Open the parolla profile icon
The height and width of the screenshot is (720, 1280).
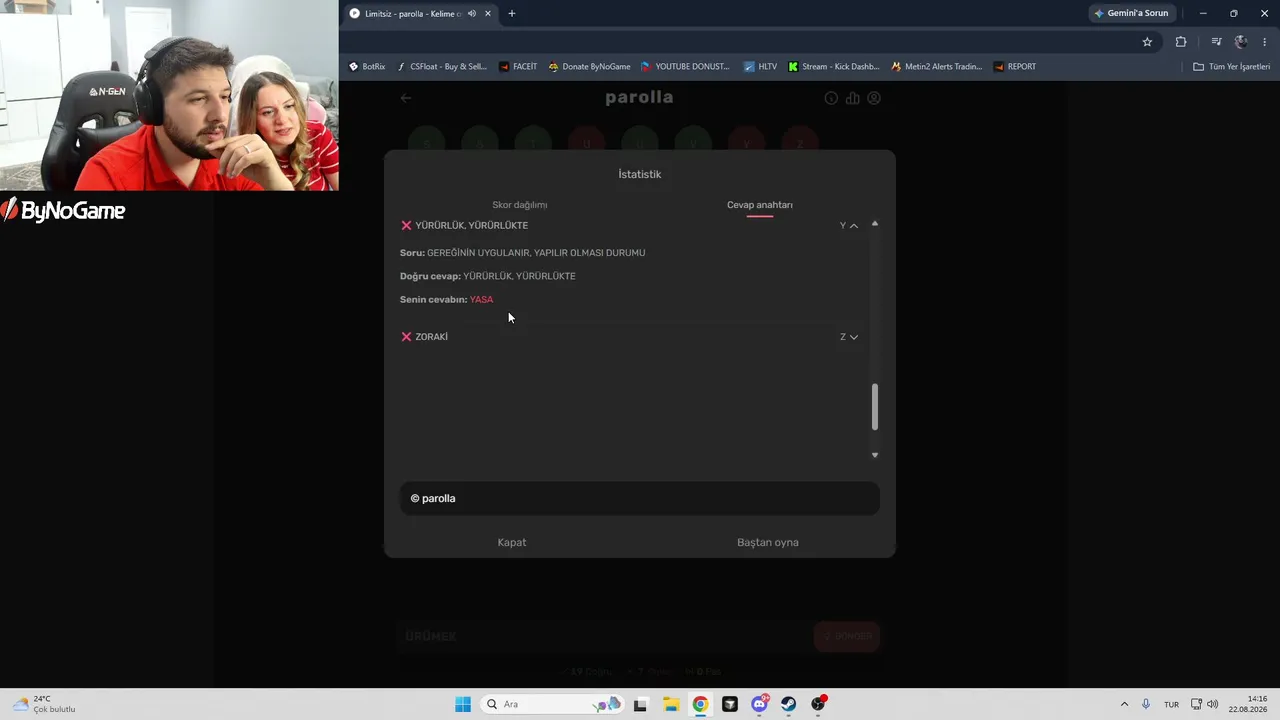click(874, 98)
